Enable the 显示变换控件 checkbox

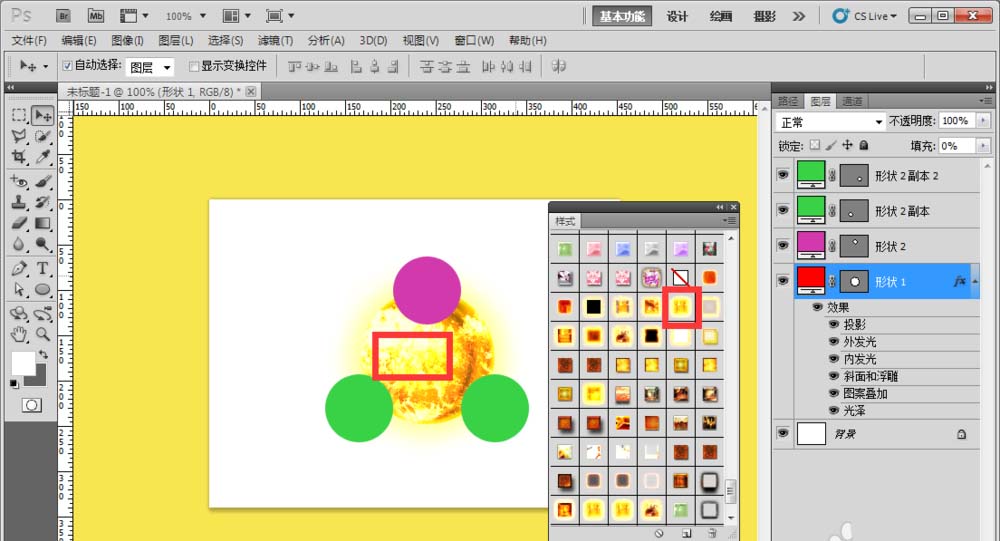pos(194,66)
